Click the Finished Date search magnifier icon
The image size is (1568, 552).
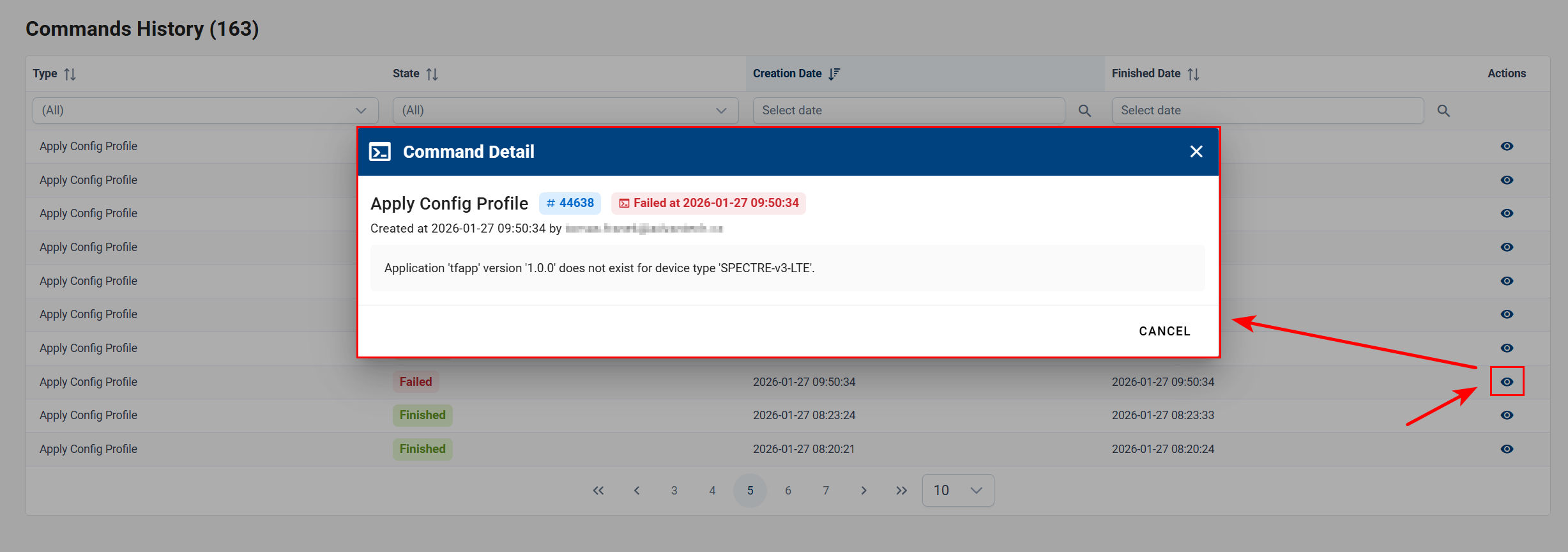pyautogui.click(x=1443, y=111)
